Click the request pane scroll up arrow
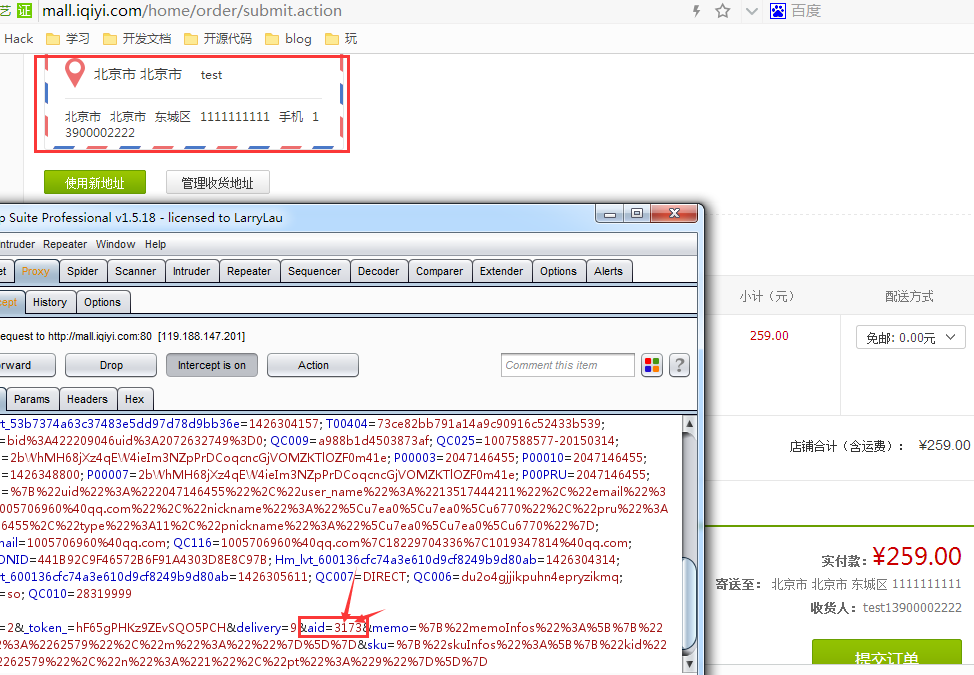Image resolution: width=974 pixels, height=675 pixels. (x=689, y=424)
